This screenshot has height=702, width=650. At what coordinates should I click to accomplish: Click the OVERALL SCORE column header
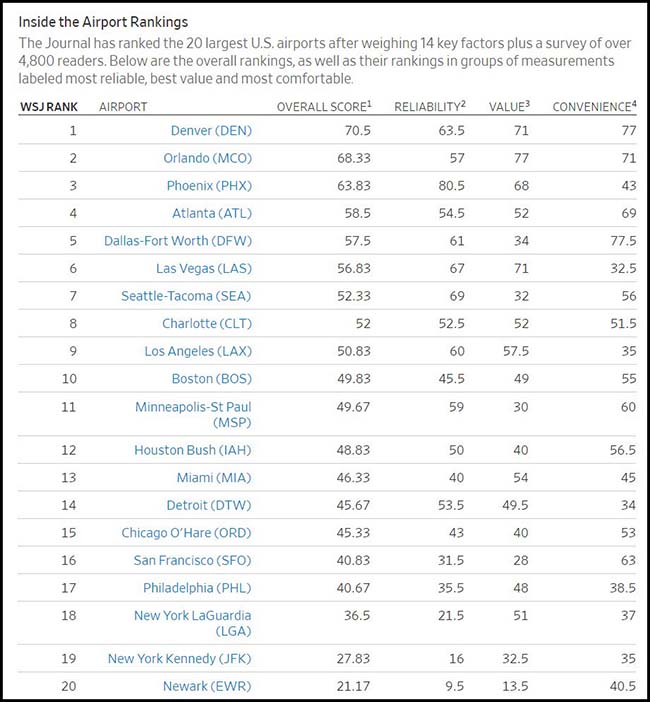click(322, 107)
